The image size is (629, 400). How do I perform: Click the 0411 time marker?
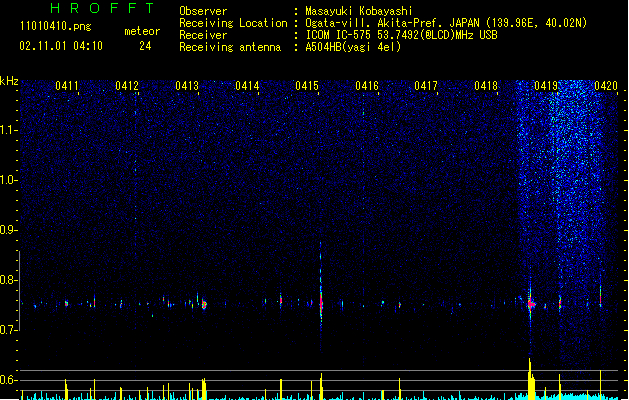67,86
